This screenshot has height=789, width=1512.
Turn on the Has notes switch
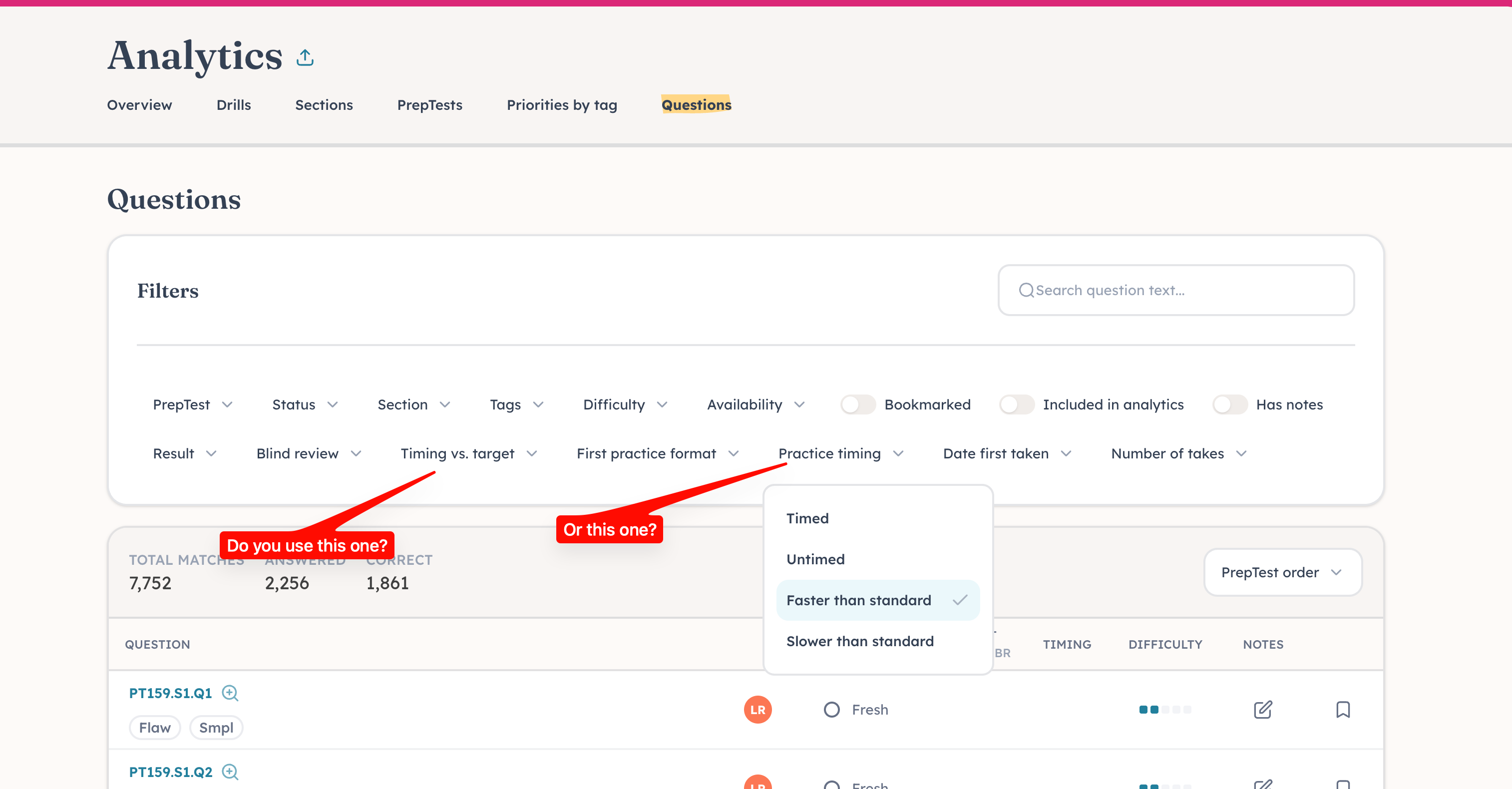(1230, 404)
